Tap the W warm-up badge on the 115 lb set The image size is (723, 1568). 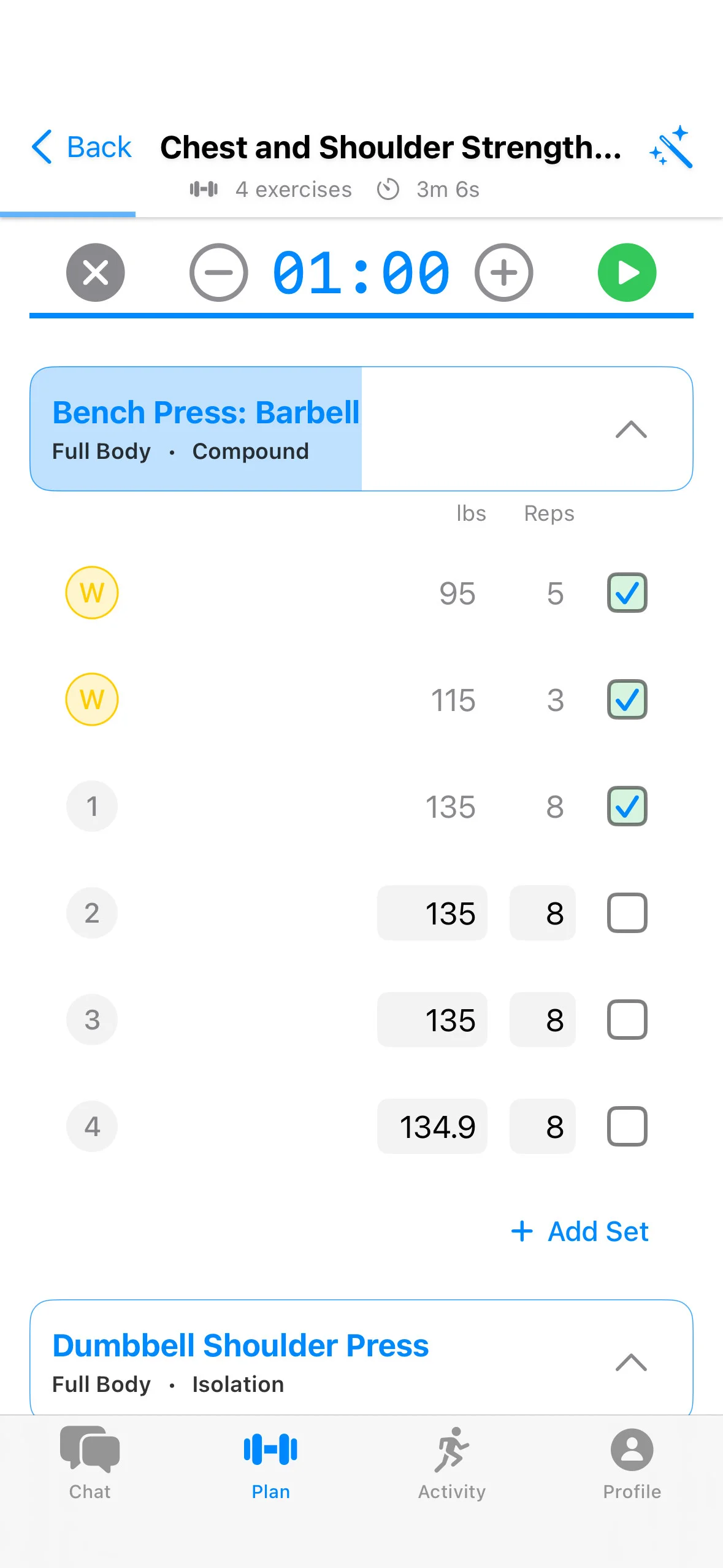[x=91, y=699]
